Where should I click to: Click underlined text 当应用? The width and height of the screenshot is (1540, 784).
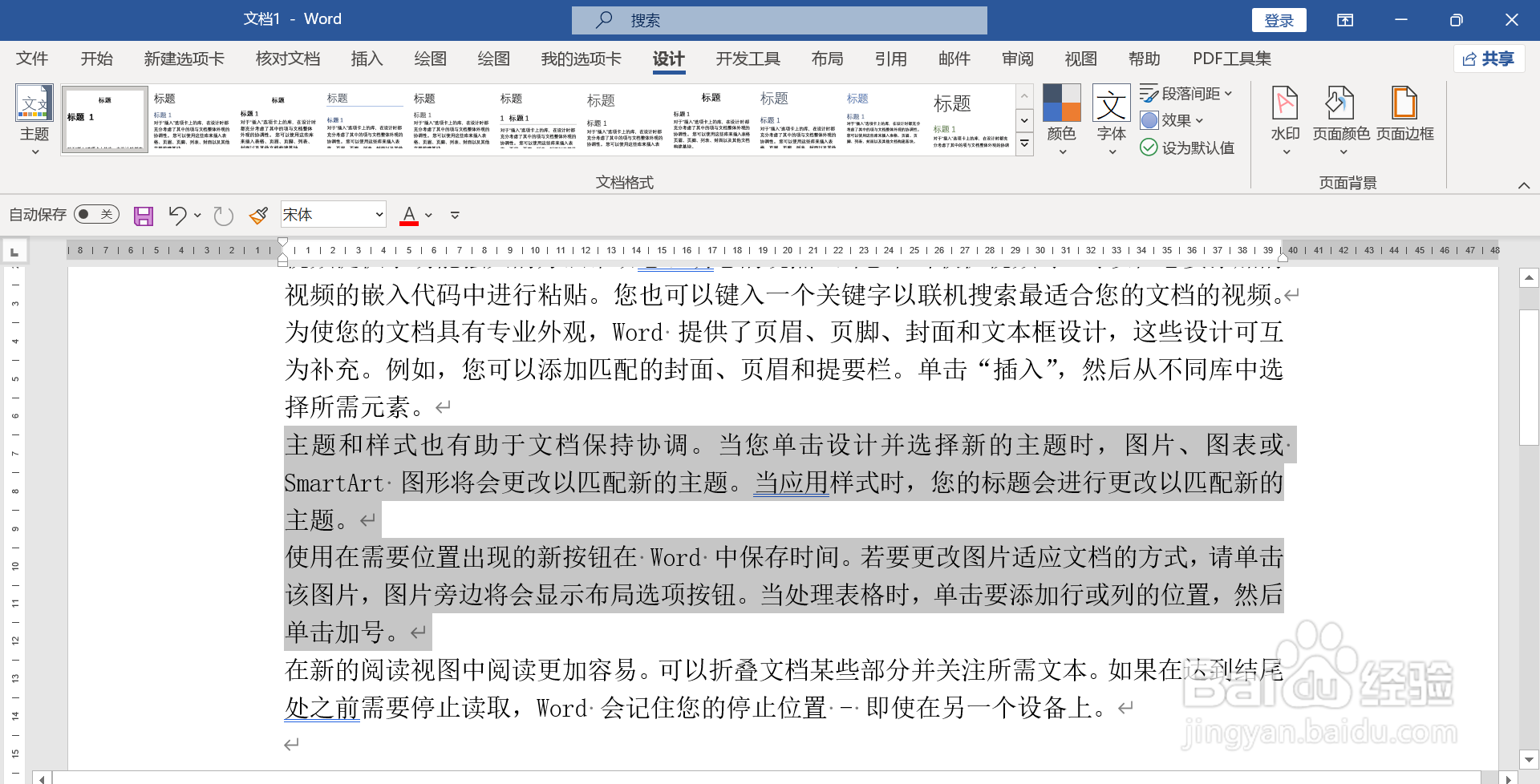coord(791,483)
